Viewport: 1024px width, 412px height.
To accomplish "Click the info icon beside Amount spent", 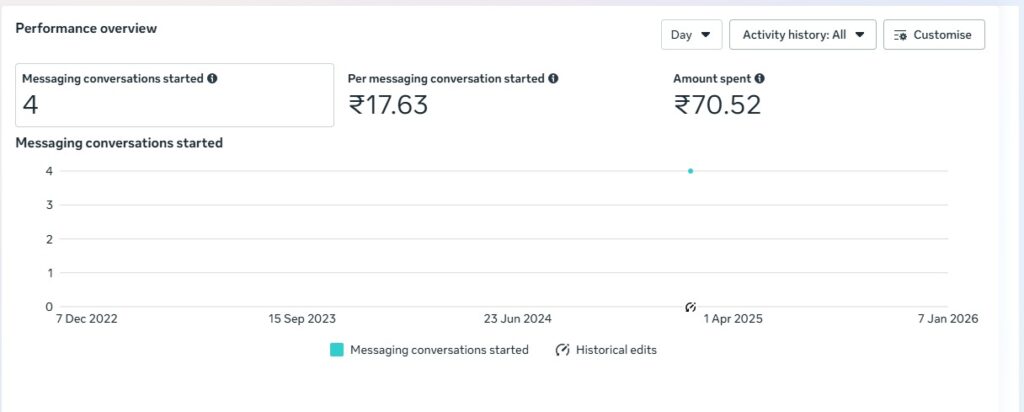I will [760, 78].
